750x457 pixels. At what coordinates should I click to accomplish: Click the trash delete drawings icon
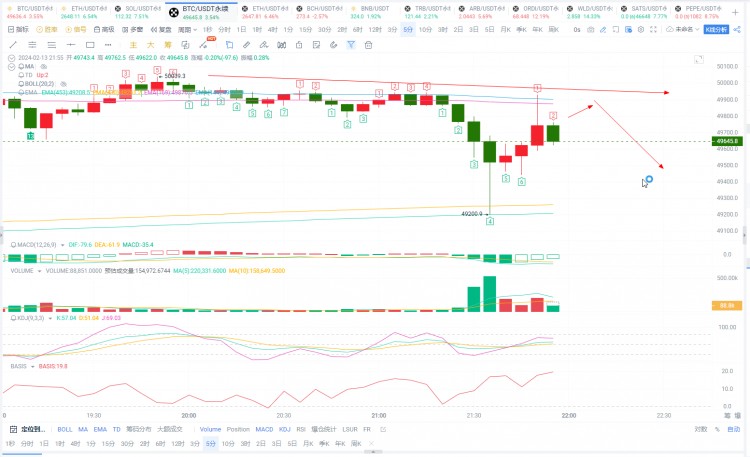pos(368,45)
